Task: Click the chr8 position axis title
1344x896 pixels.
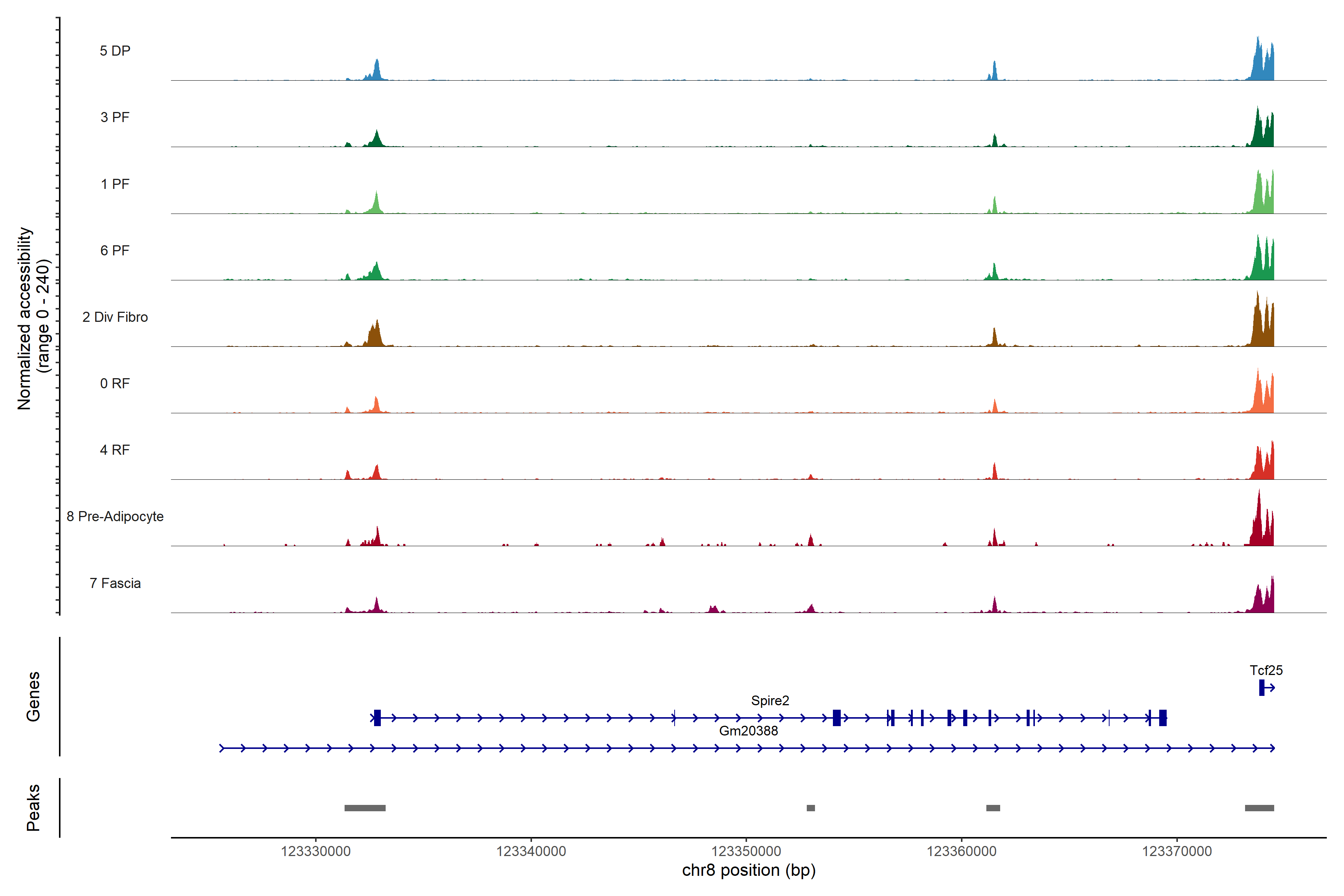Action: click(749, 870)
